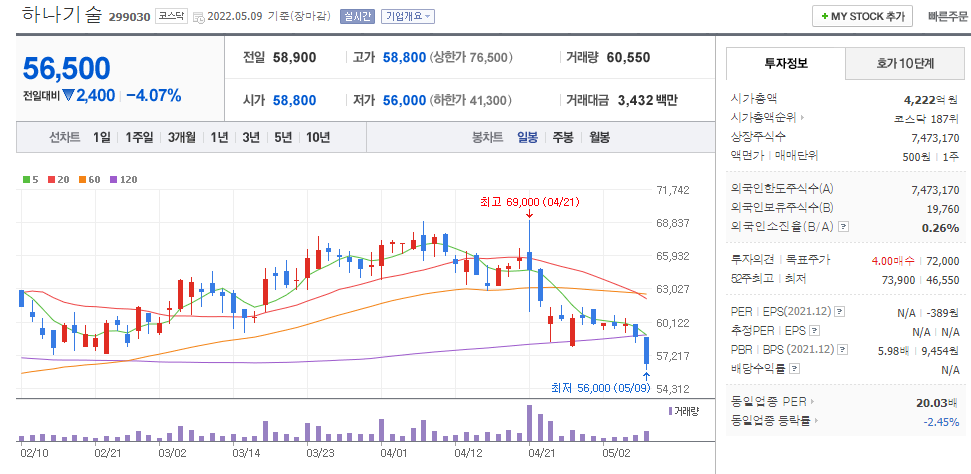Click the 최저 56,000 (05/09) chart marker
The image size is (971, 474).
600,388
